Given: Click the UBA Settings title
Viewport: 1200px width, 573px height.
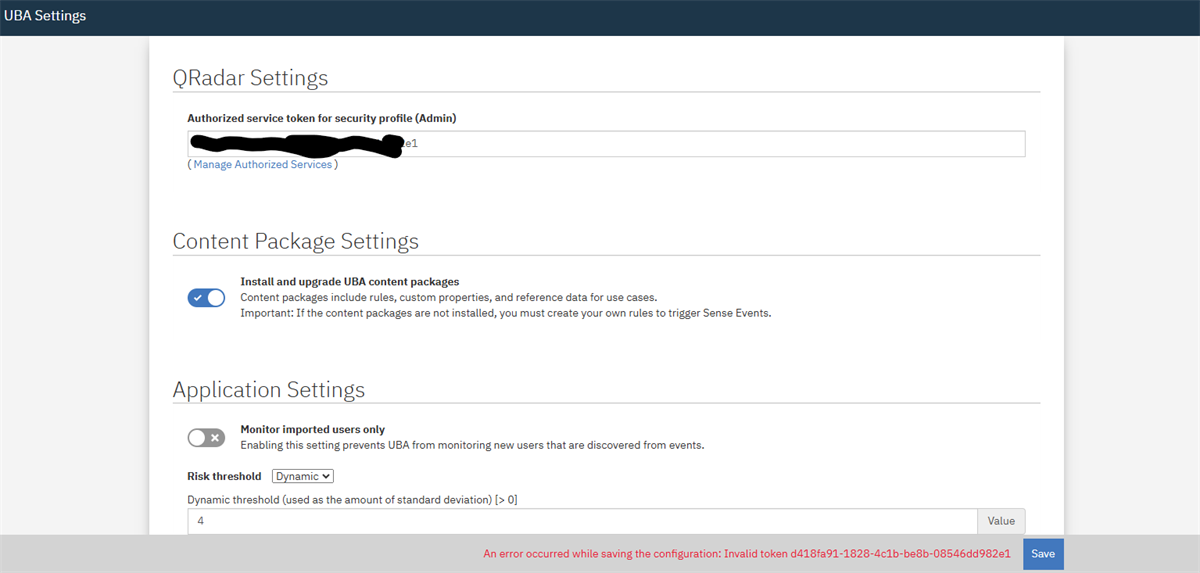Looking at the screenshot, I should point(45,16).
